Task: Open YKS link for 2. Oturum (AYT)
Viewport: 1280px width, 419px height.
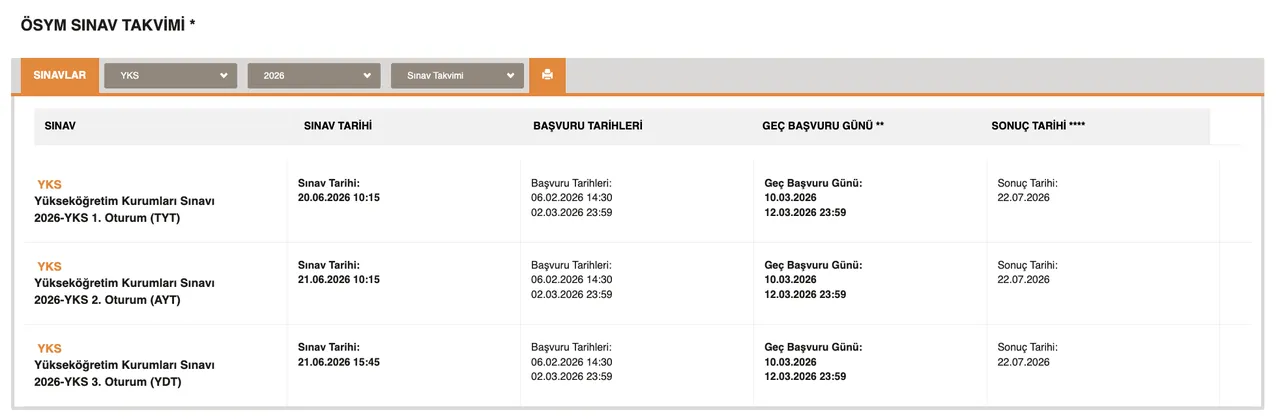Action: tap(49, 267)
